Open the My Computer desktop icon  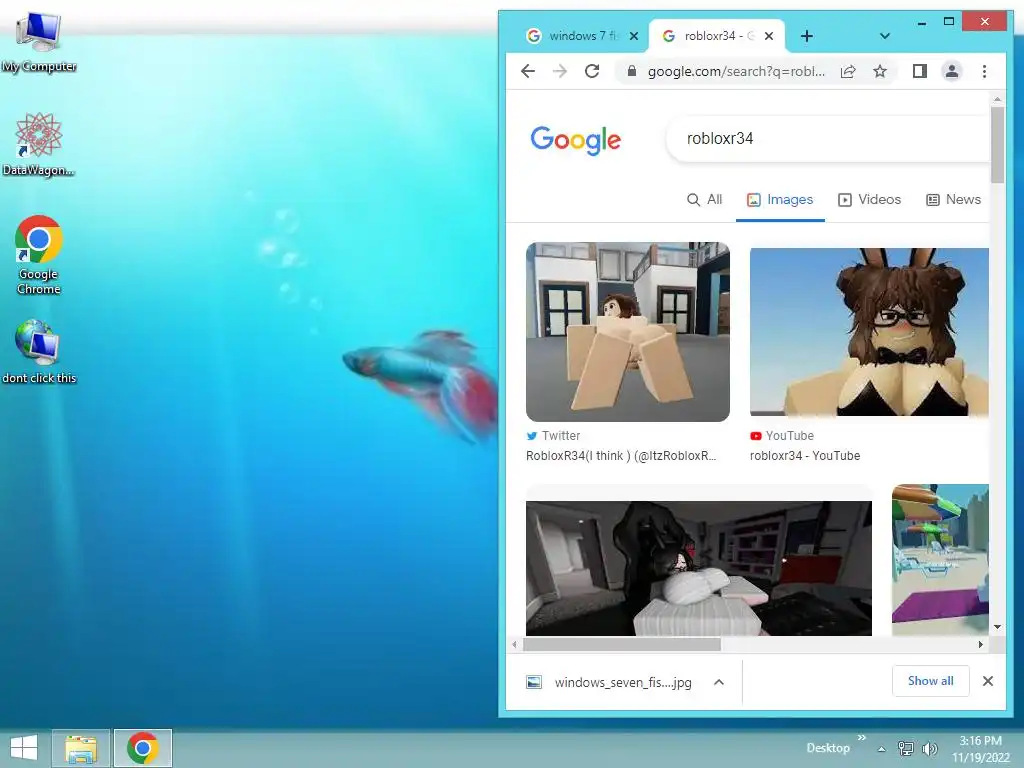(39, 40)
